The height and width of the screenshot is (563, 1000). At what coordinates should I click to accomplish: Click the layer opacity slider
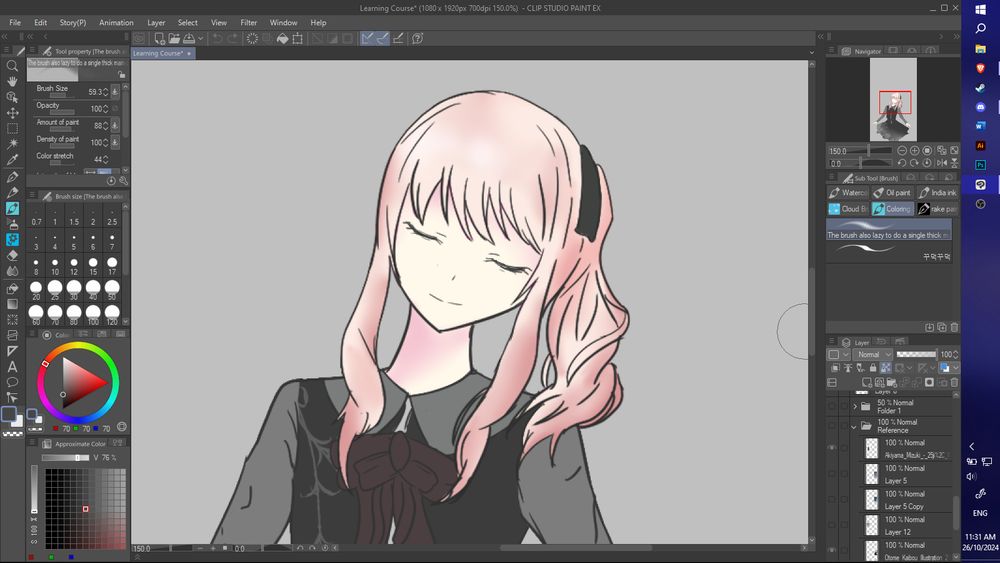[916, 354]
